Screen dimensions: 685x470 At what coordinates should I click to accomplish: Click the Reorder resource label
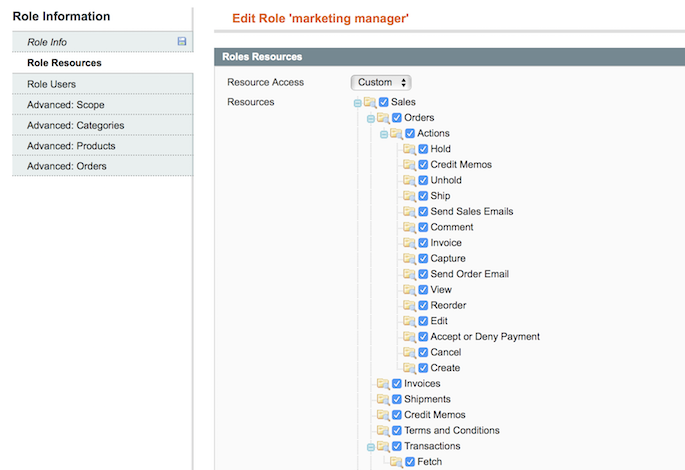448,306
